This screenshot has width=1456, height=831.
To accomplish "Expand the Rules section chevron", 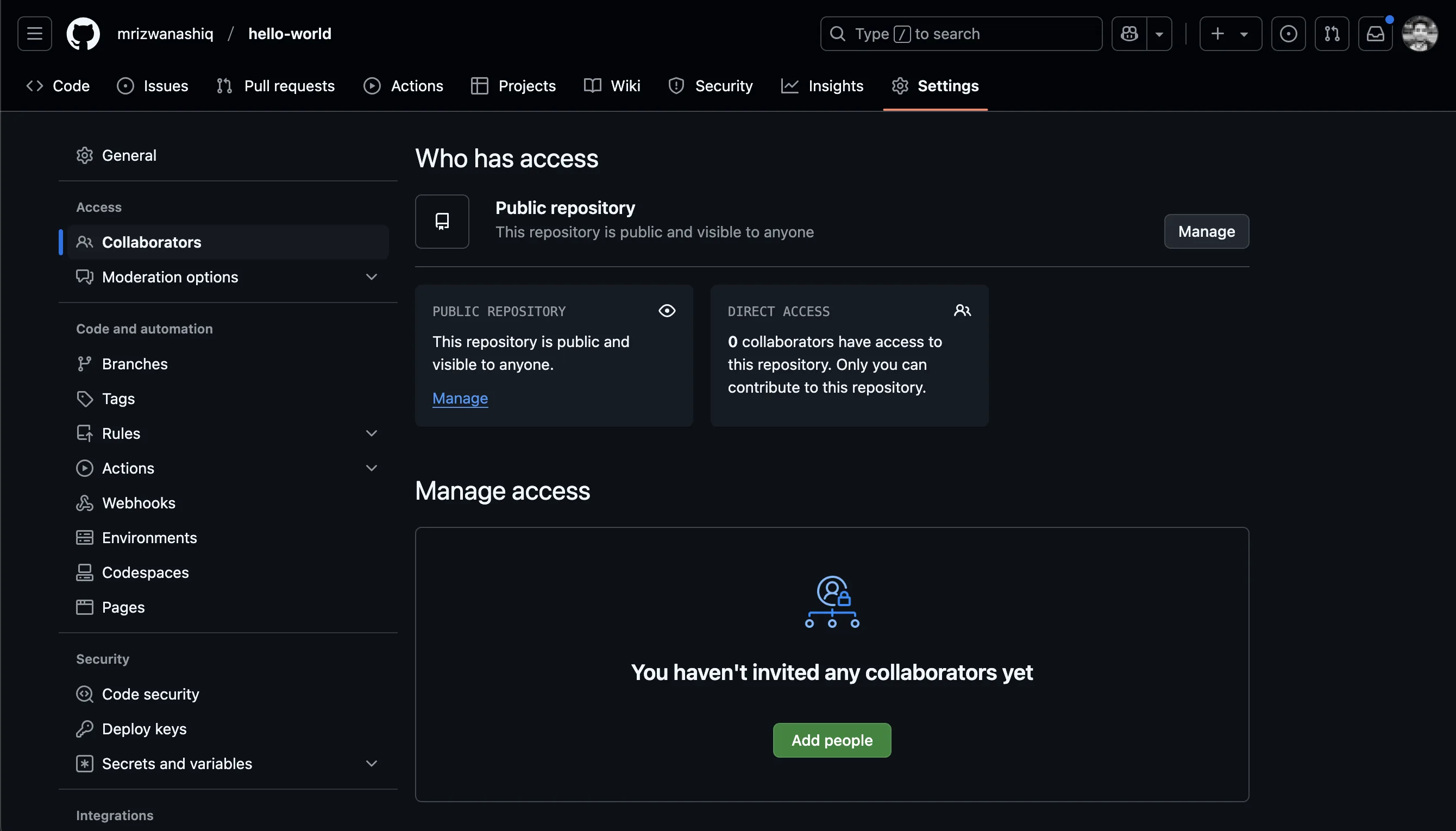I will (x=372, y=433).
